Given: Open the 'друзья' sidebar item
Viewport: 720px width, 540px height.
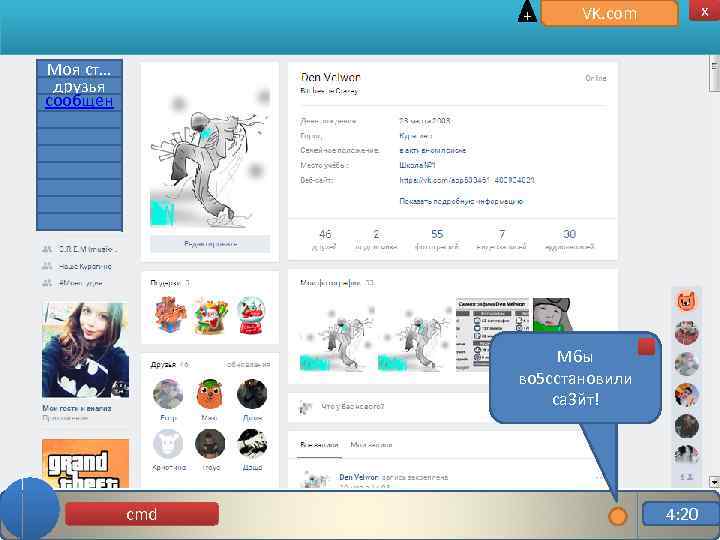Looking at the screenshot, I should tap(79, 86).
